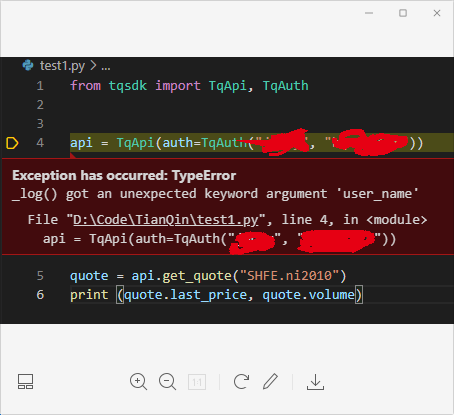Screen dimensions: 454x415
Task: Reset view with the 1:1 icon
Action: coord(197,382)
